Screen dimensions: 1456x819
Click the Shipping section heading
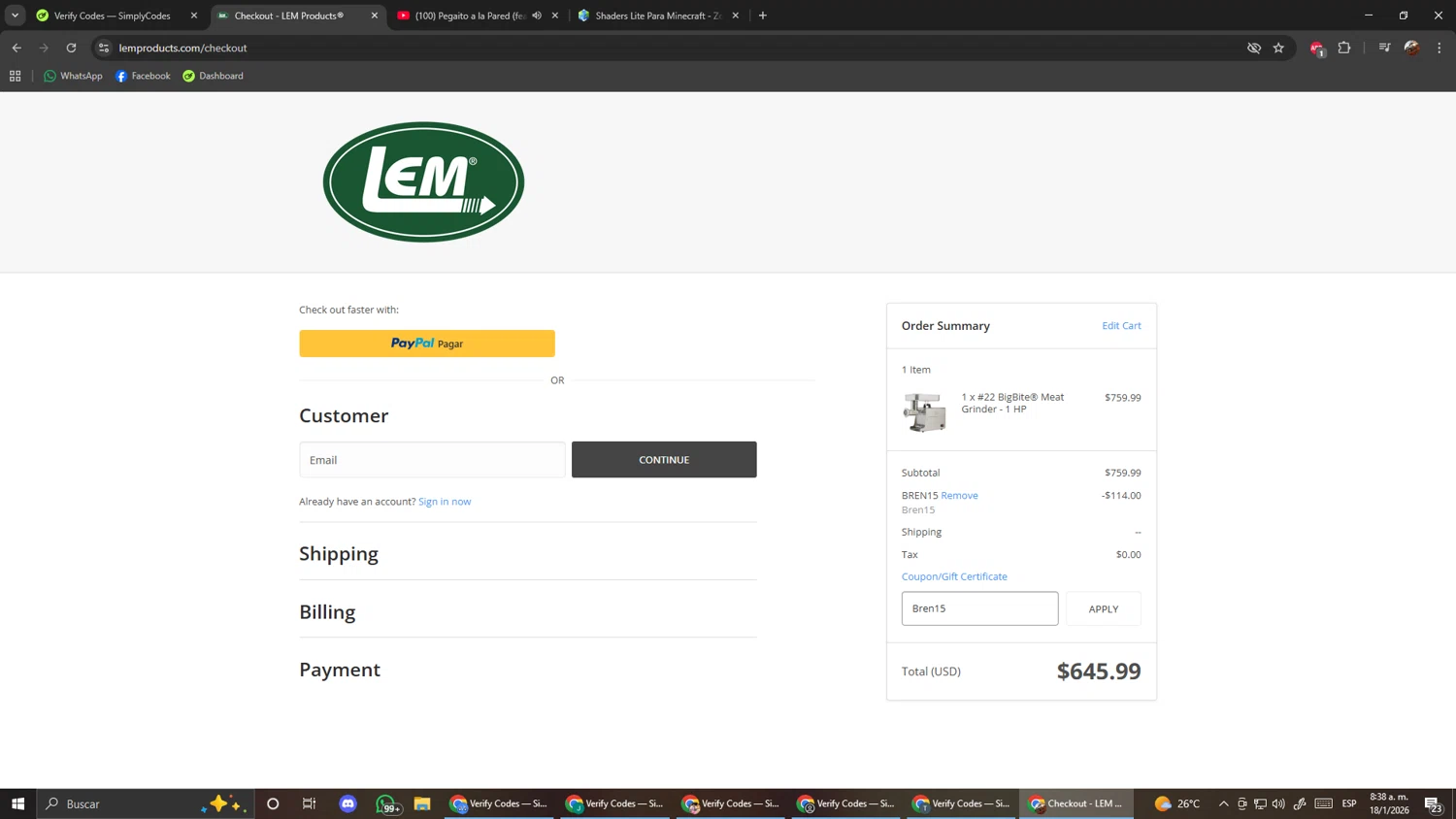point(339,553)
